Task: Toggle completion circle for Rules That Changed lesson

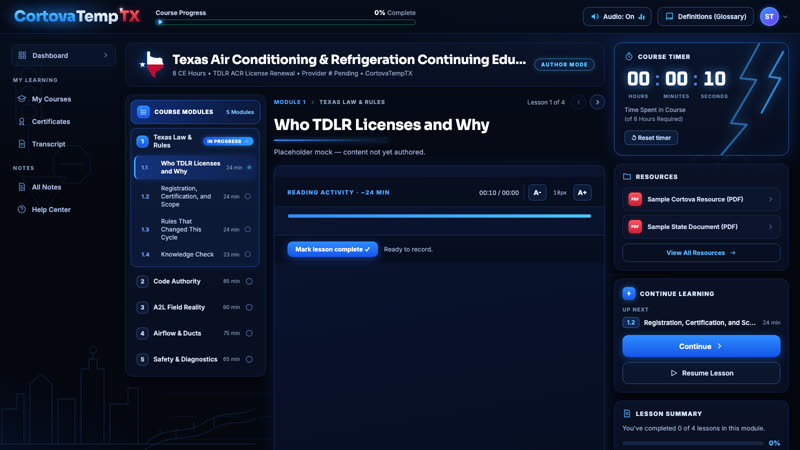Action: point(247,229)
